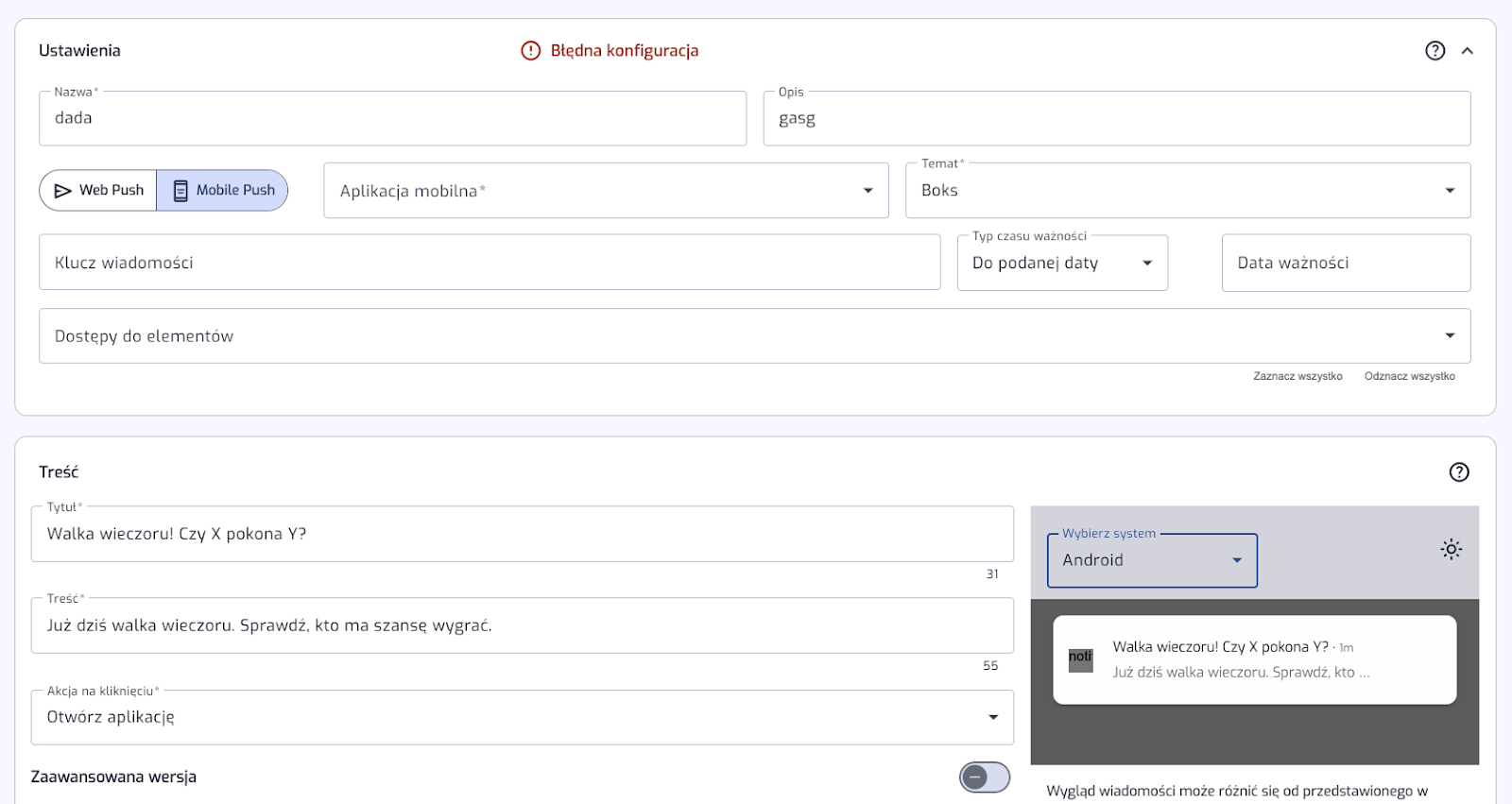Expand Typ czasu ważności dropdown
The height and width of the screenshot is (804, 1512).
click(x=1061, y=263)
